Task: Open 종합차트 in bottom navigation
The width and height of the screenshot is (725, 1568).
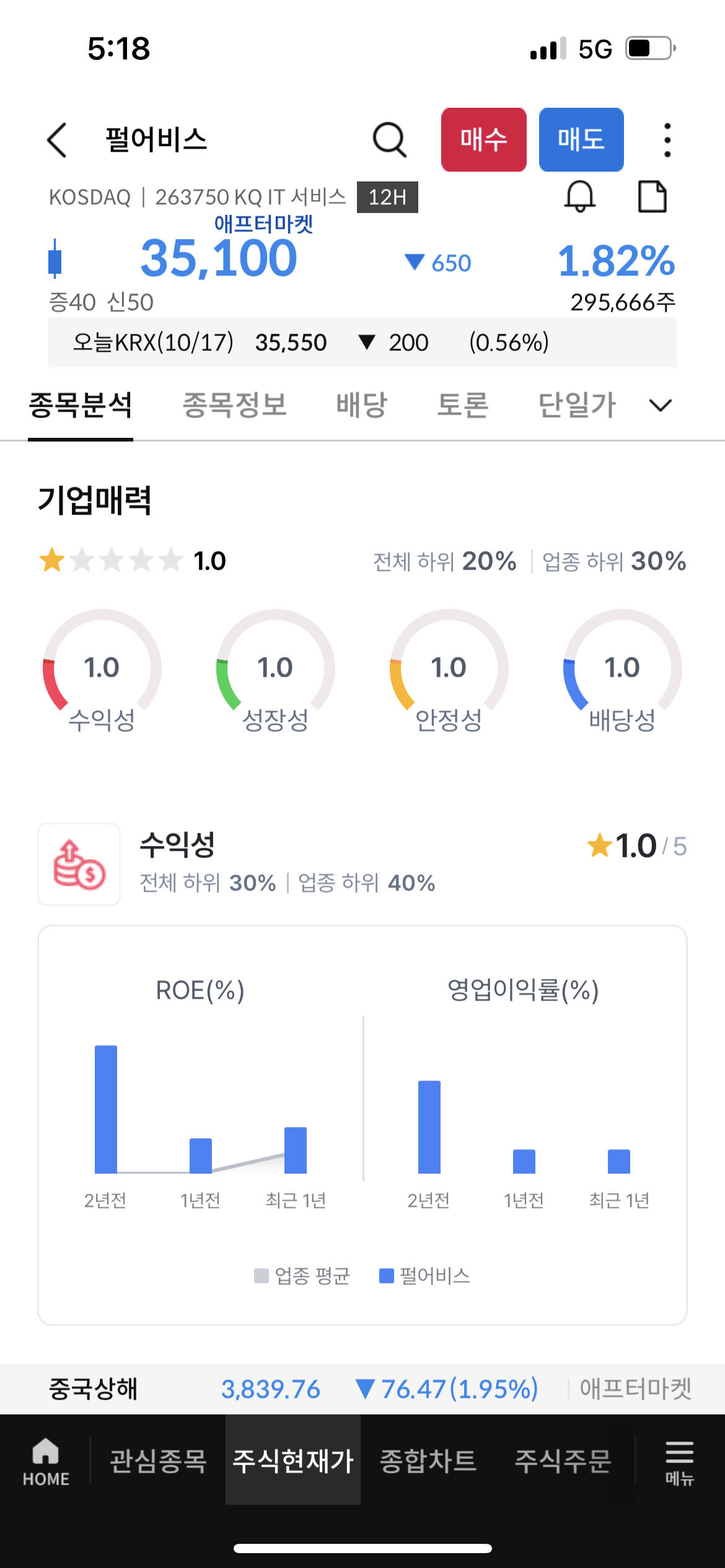Action: click(x=428, y=1460)
